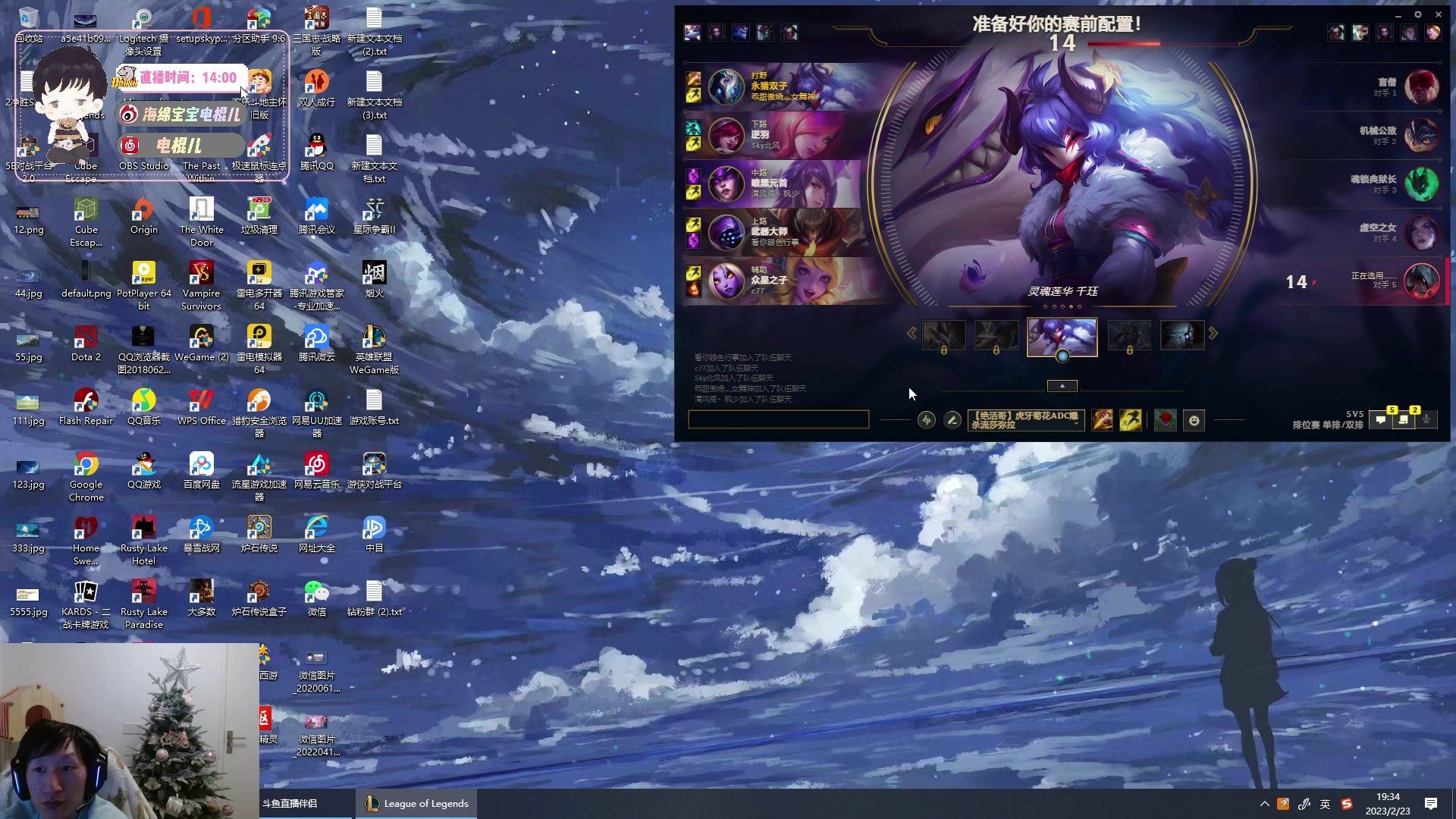Click enemy 盲僧 champion portrait
The image size is (1456, 819).
coord(1421,86)
